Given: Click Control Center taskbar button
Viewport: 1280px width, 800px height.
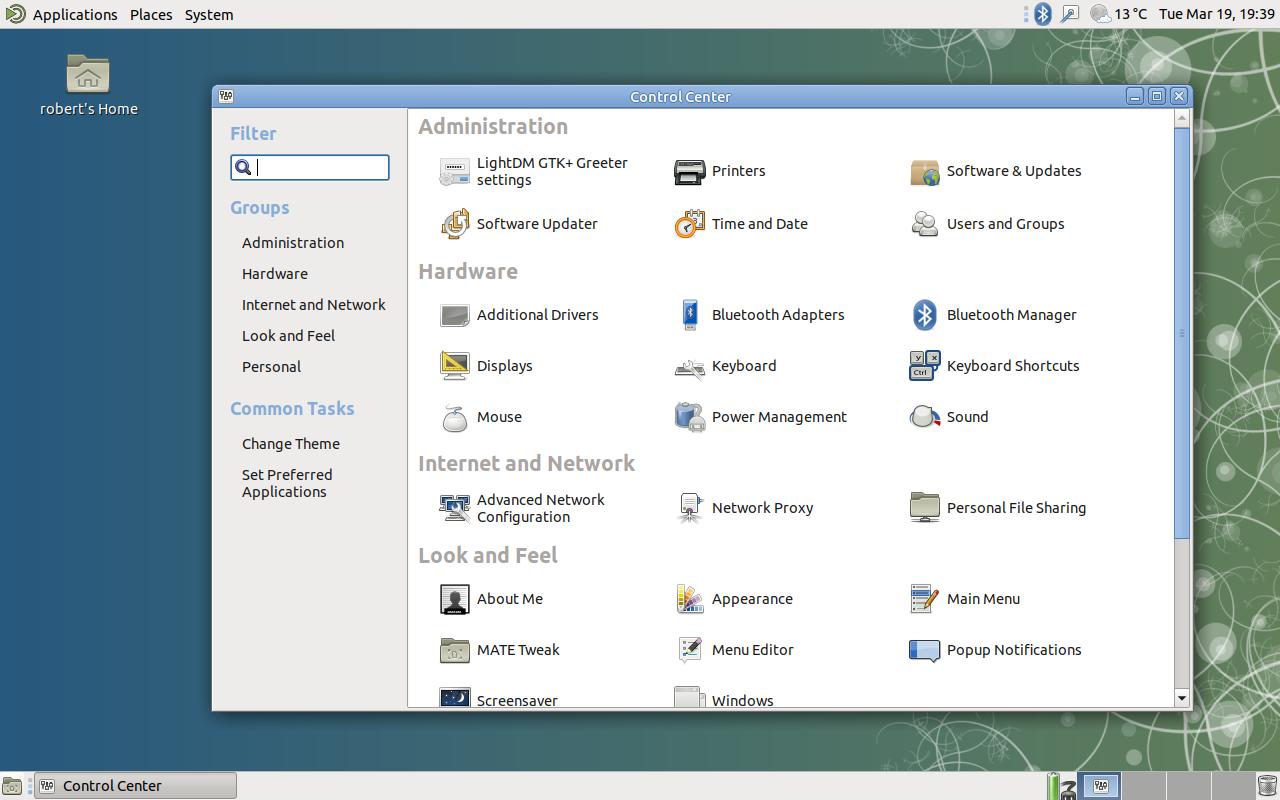Looking at the screenshot, I should (136, 786).
